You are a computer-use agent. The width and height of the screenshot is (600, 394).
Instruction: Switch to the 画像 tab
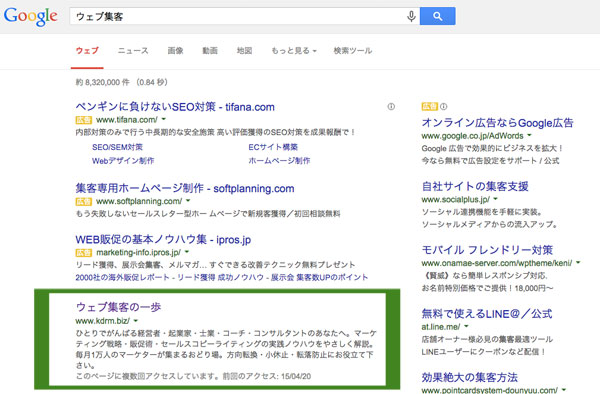tap(175, 50)
